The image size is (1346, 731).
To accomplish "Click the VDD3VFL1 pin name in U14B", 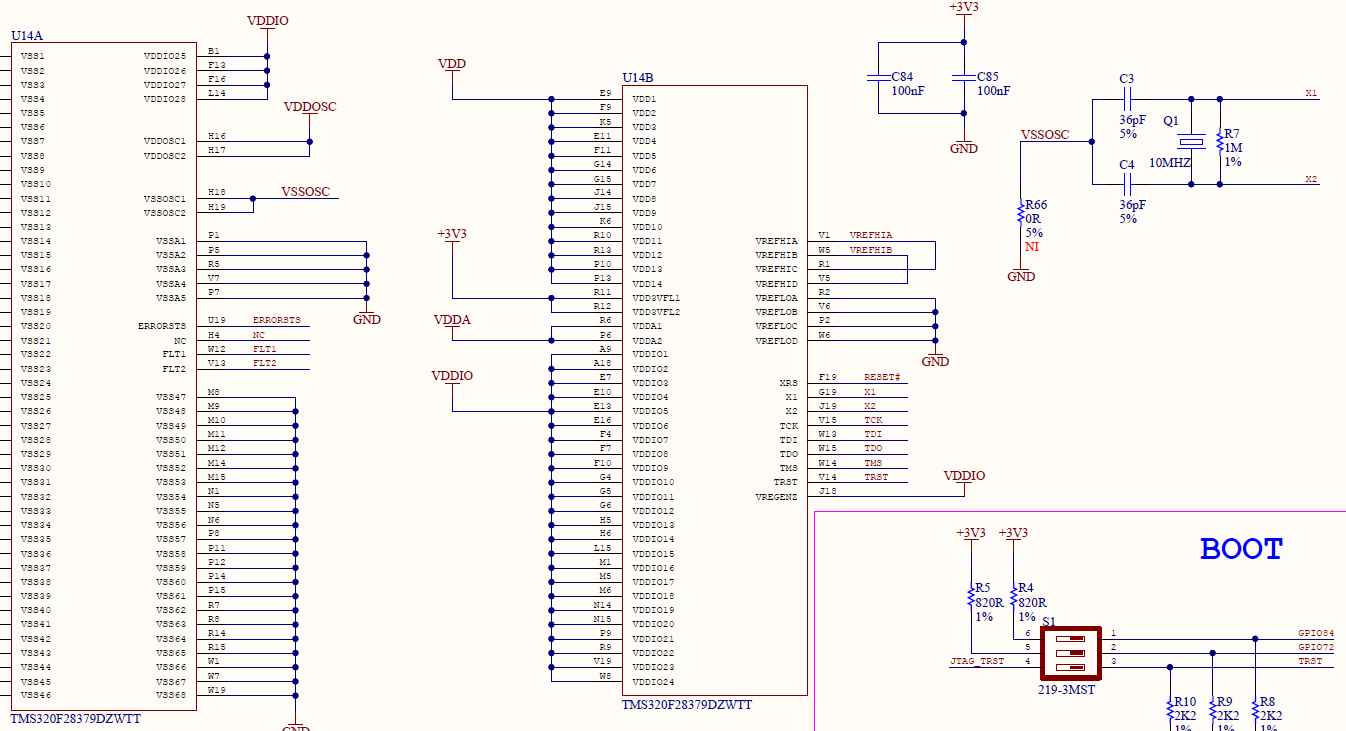I will click(x=657, y=298).
